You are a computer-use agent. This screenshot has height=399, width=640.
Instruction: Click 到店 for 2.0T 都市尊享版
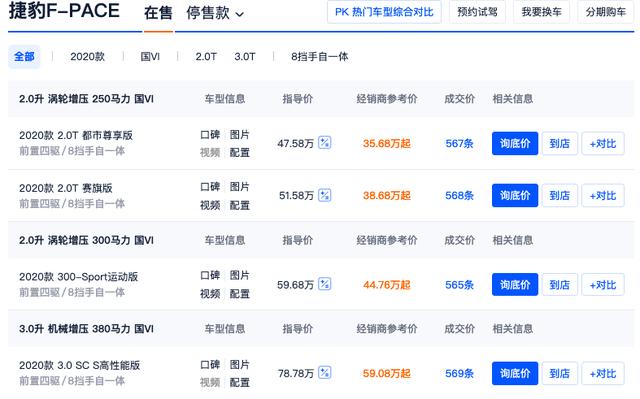click(560, 143)
